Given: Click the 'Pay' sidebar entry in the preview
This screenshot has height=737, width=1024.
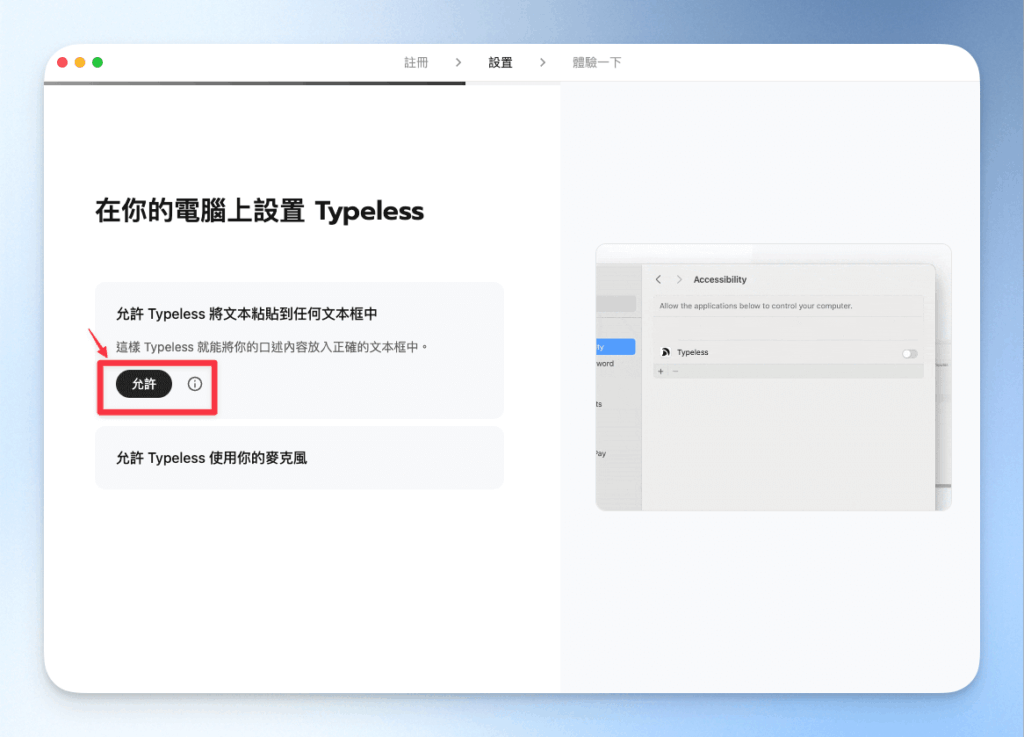Looking at the screenshot, I should point(603,454).
